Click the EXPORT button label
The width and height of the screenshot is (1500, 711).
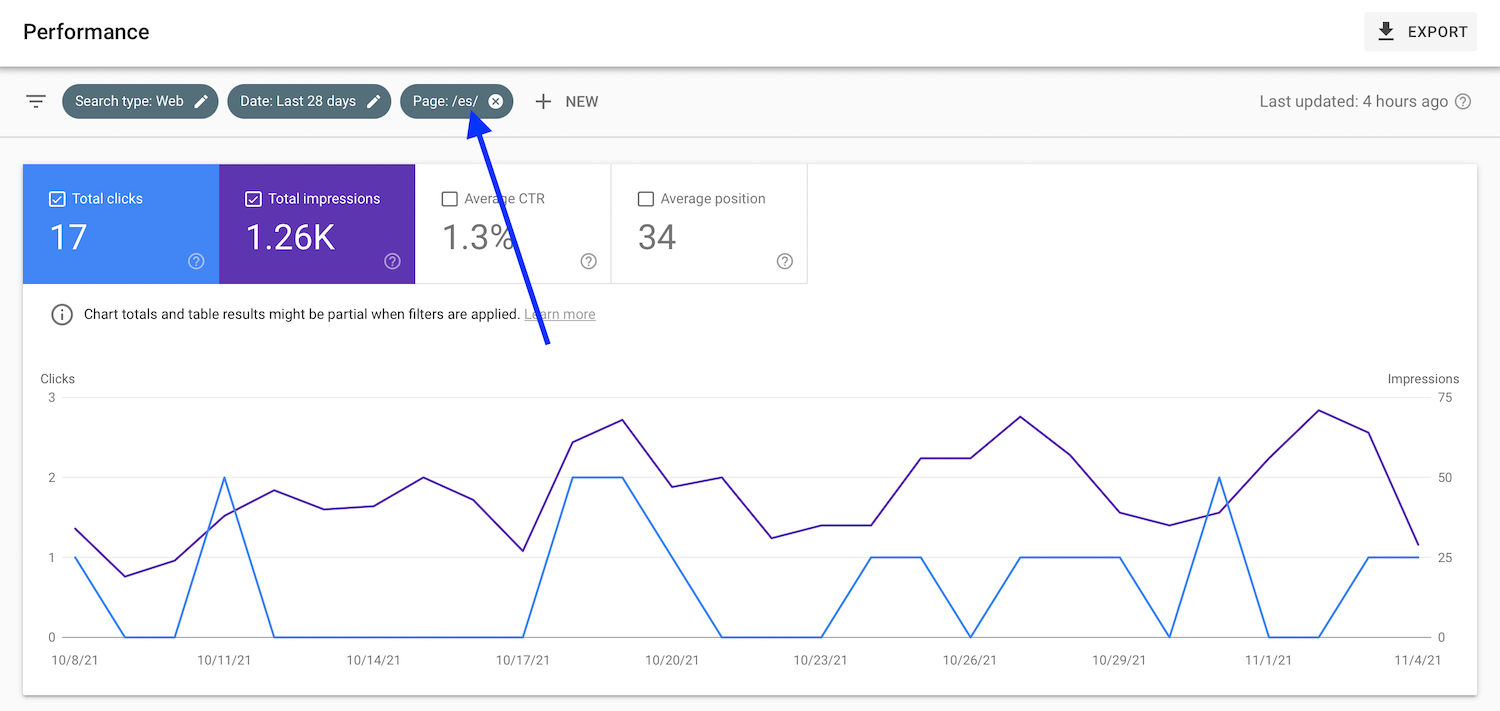point(1437,32)
